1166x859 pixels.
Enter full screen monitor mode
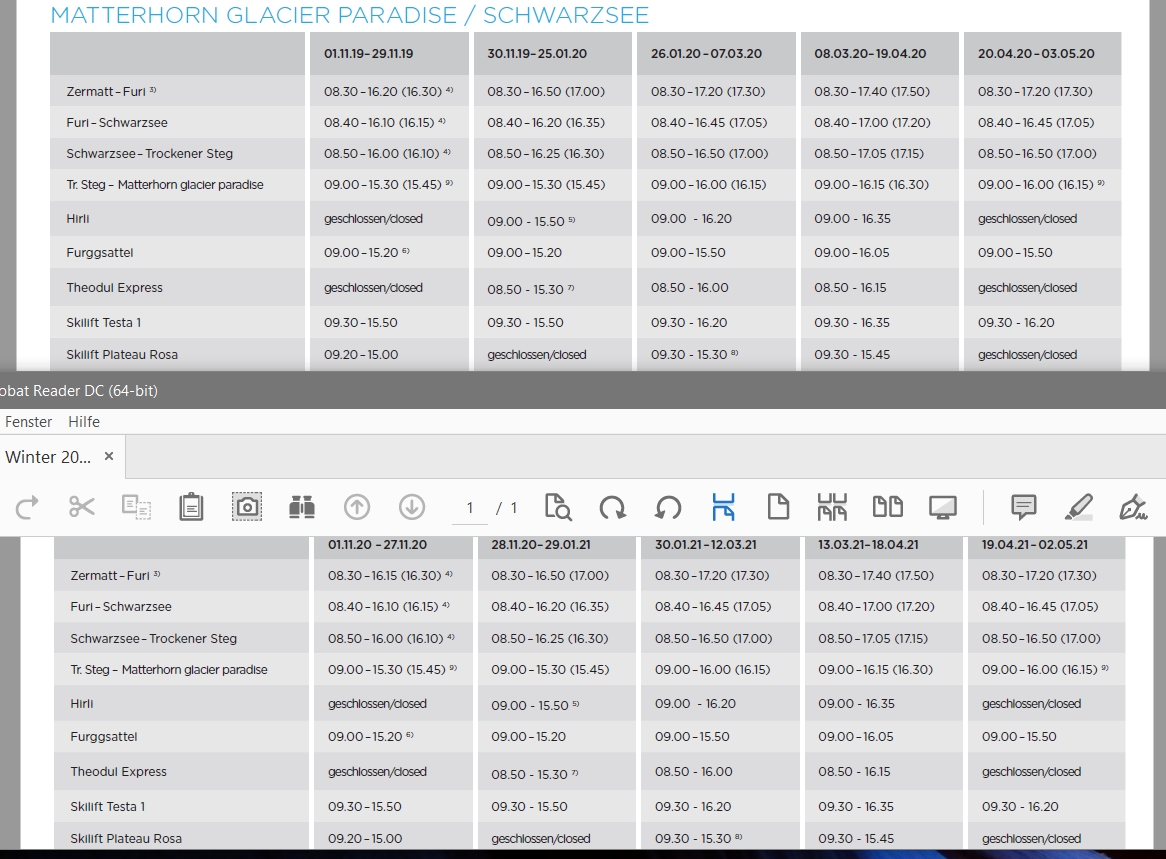point(943,508)
